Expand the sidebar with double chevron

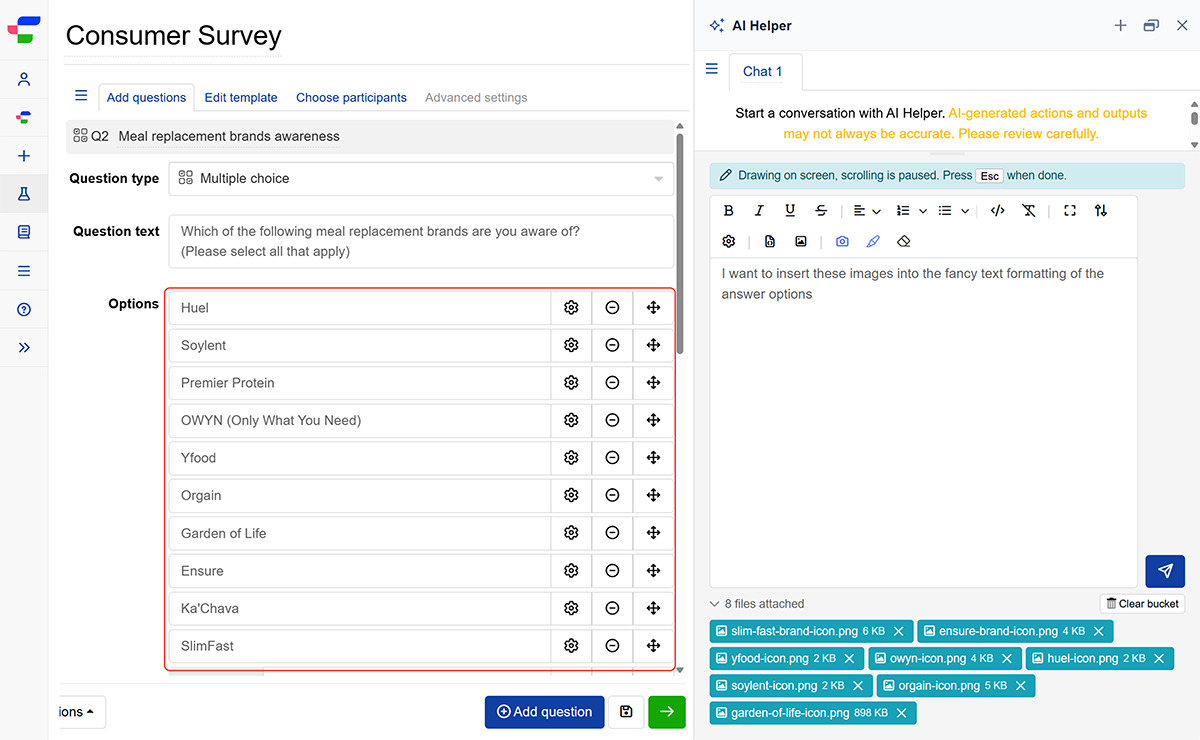[24, 348]
